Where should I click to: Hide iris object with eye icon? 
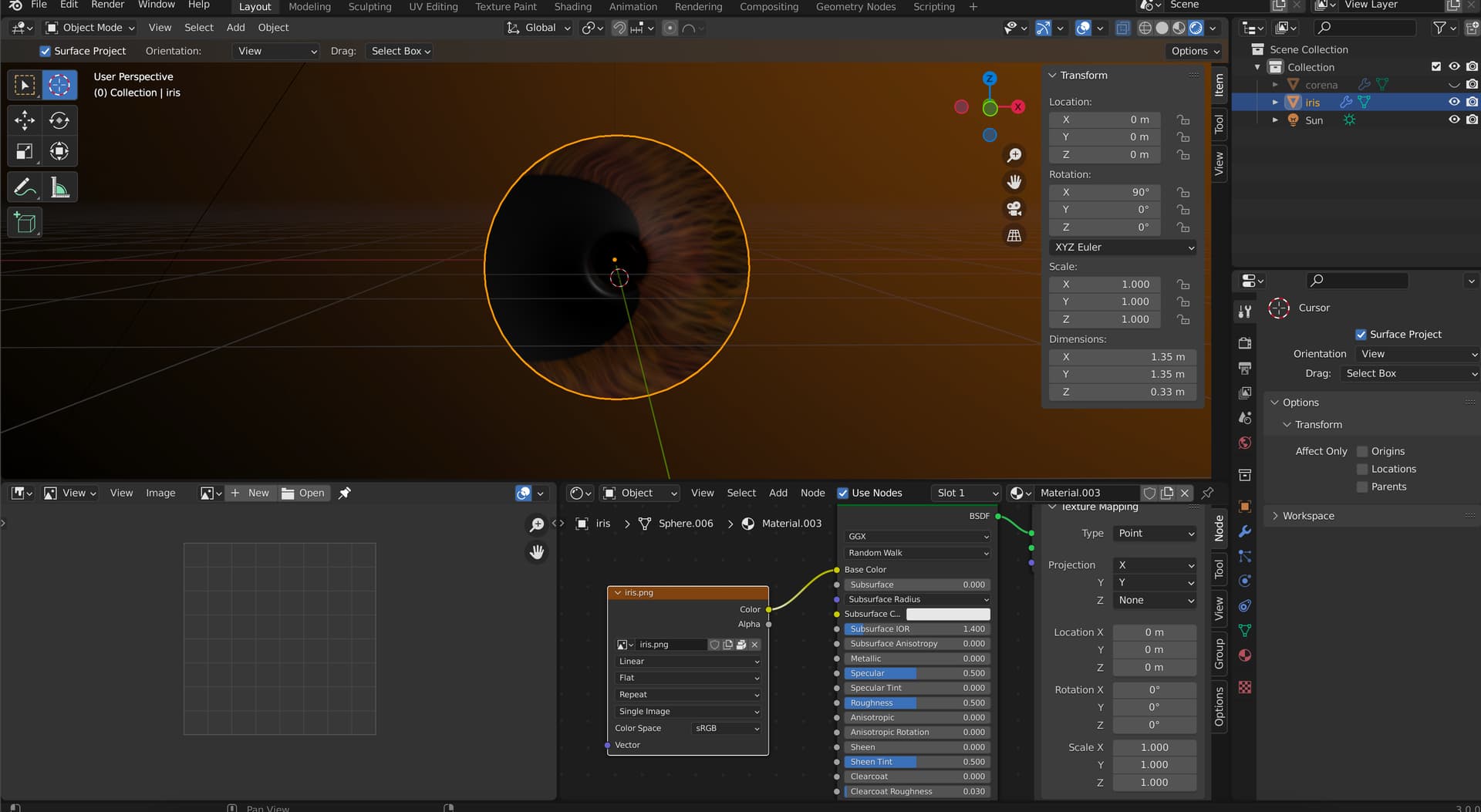[1454, 102]
